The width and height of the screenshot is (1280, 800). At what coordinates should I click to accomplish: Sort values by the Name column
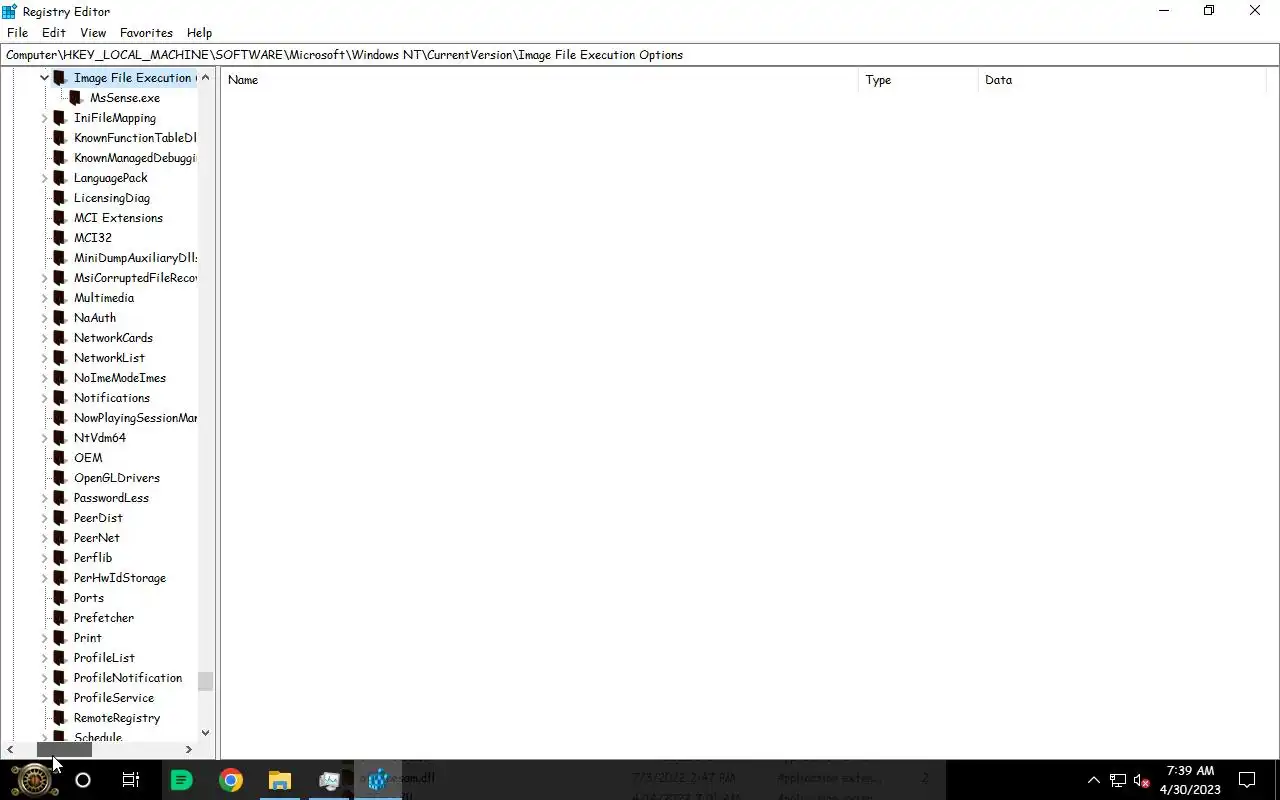point(540,80)
